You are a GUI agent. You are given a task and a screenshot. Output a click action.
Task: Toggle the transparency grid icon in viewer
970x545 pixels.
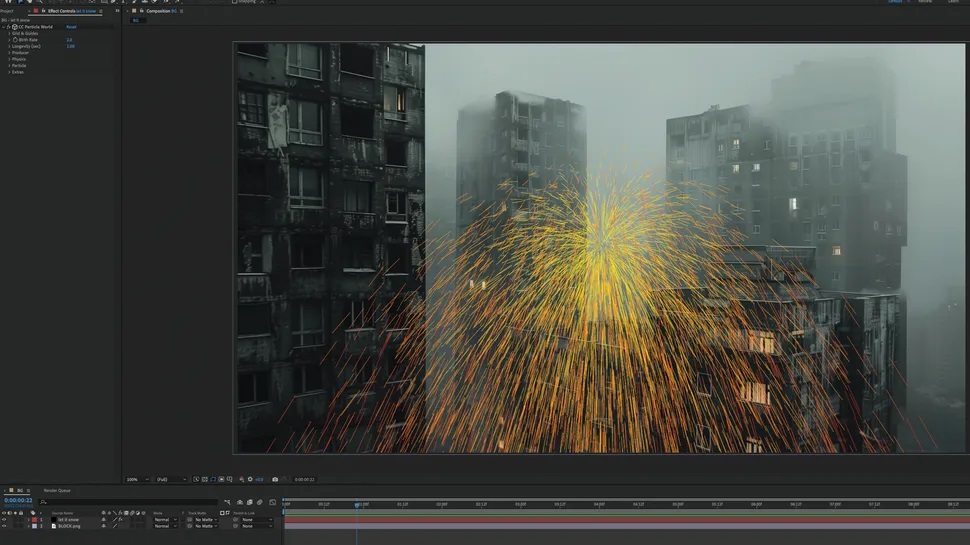click(205, 479)
